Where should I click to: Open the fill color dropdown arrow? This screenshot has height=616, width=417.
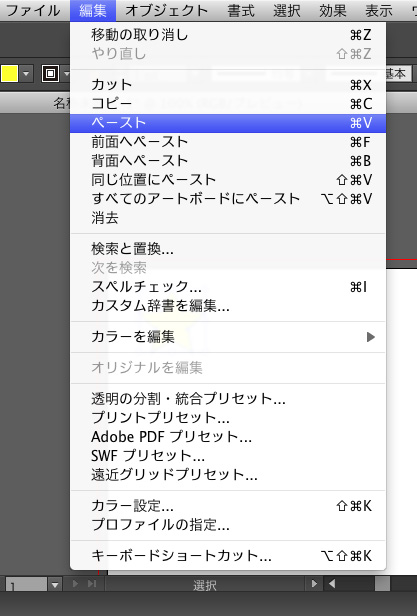click(26, 73)
